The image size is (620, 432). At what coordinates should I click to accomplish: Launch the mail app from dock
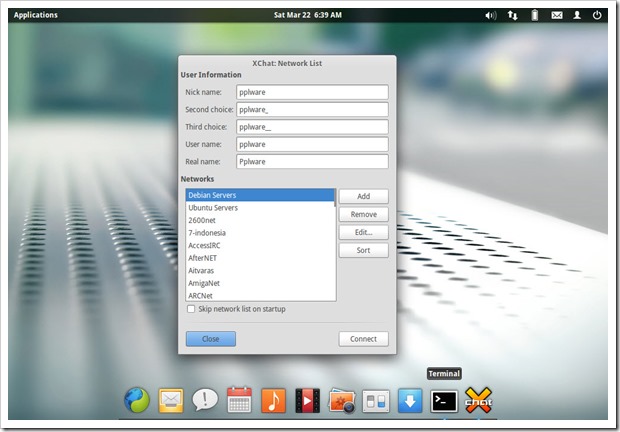(171, 400)
